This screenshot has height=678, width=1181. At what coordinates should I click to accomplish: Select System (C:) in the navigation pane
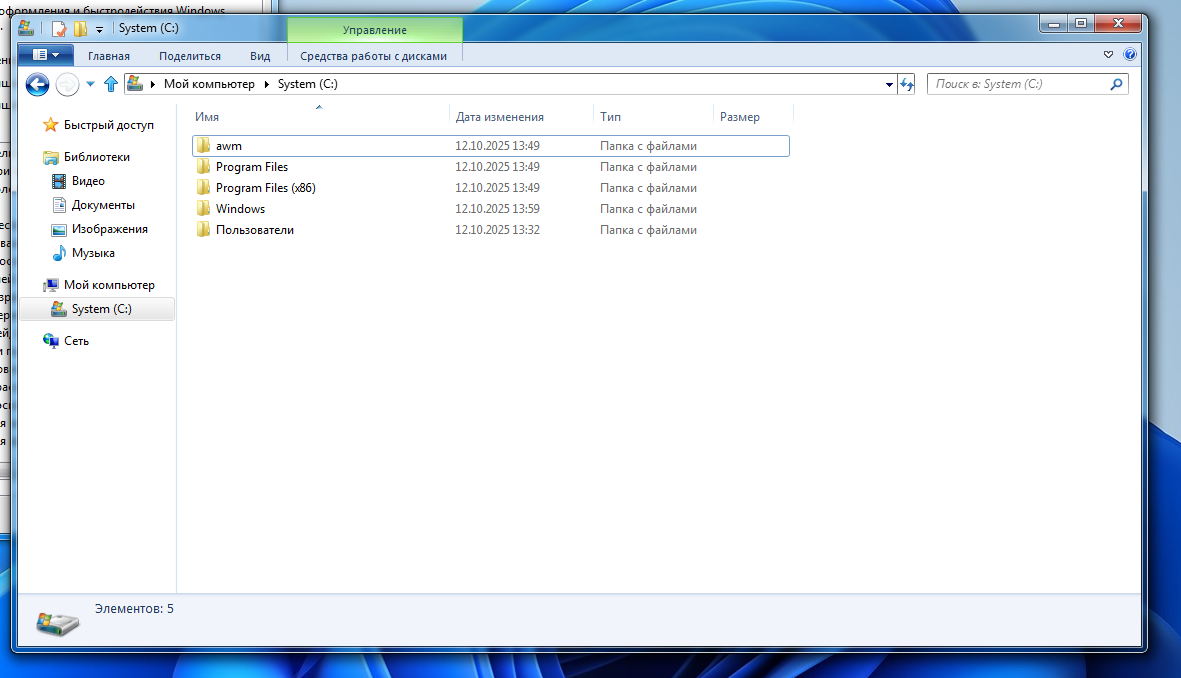(101, 309)
